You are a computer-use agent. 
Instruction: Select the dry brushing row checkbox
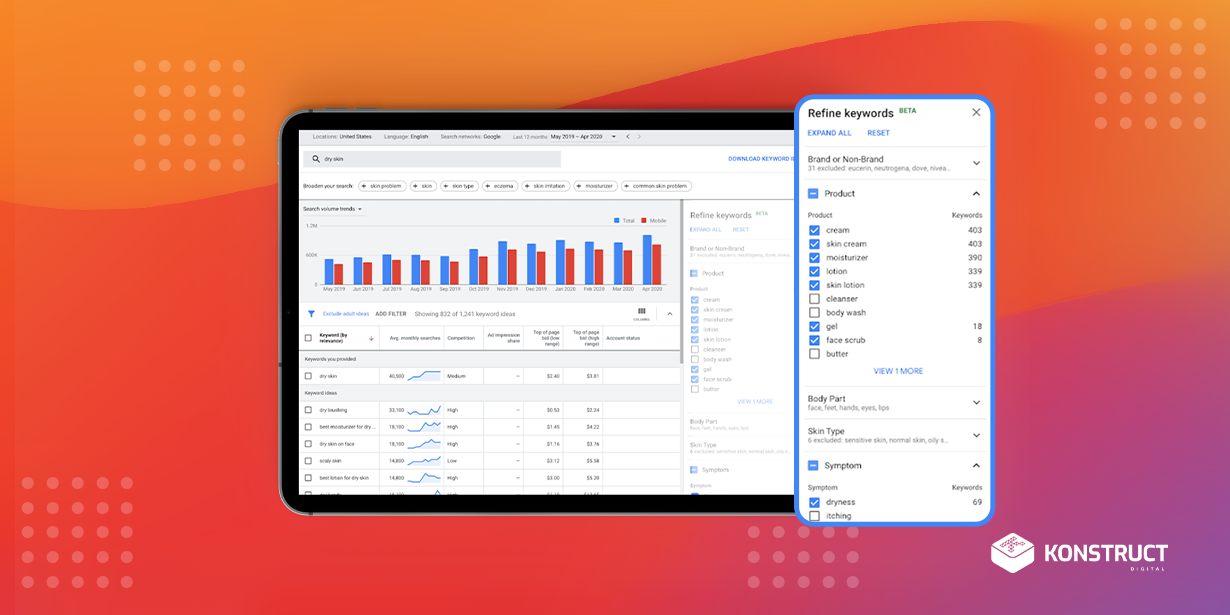308,410
